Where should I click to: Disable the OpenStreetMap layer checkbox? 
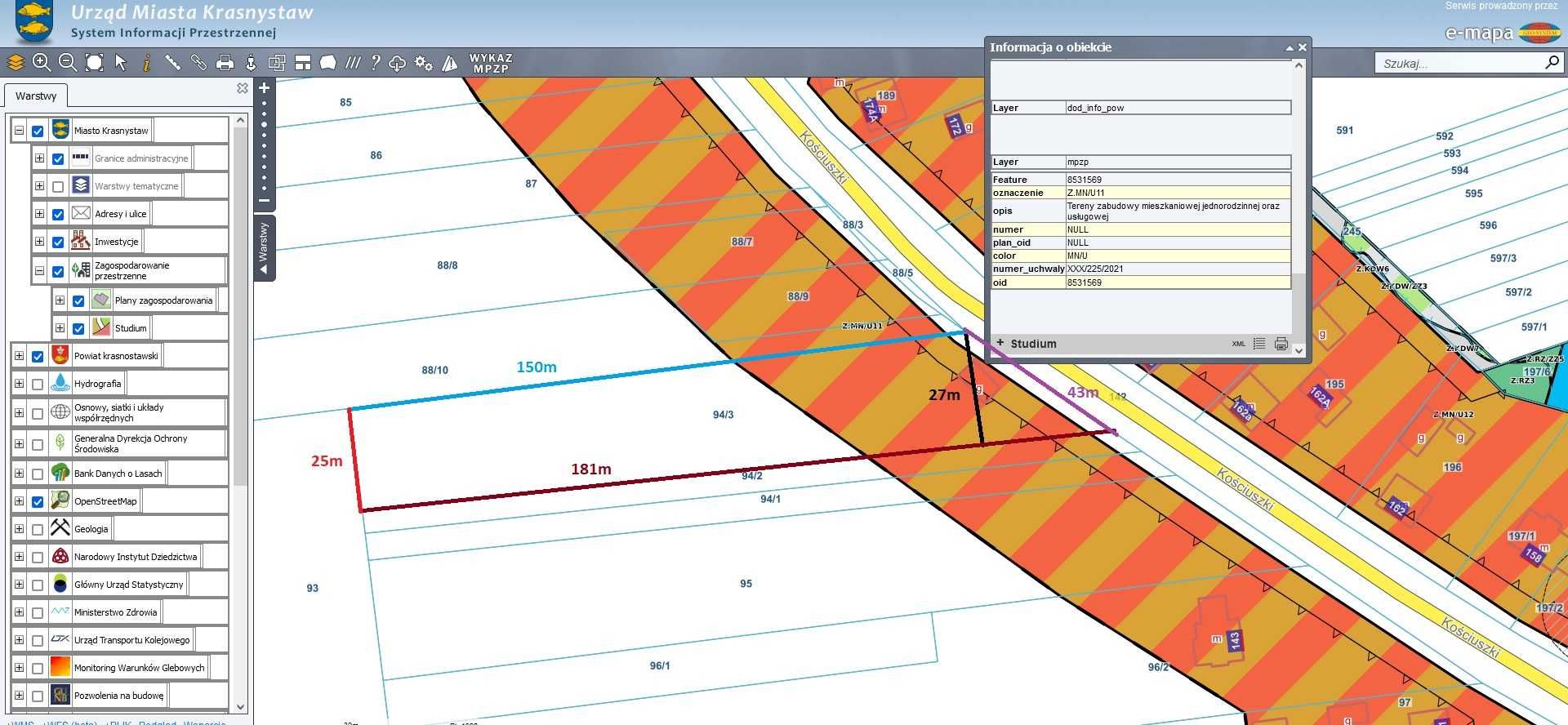pyautogui.click(x=38, y=501)
